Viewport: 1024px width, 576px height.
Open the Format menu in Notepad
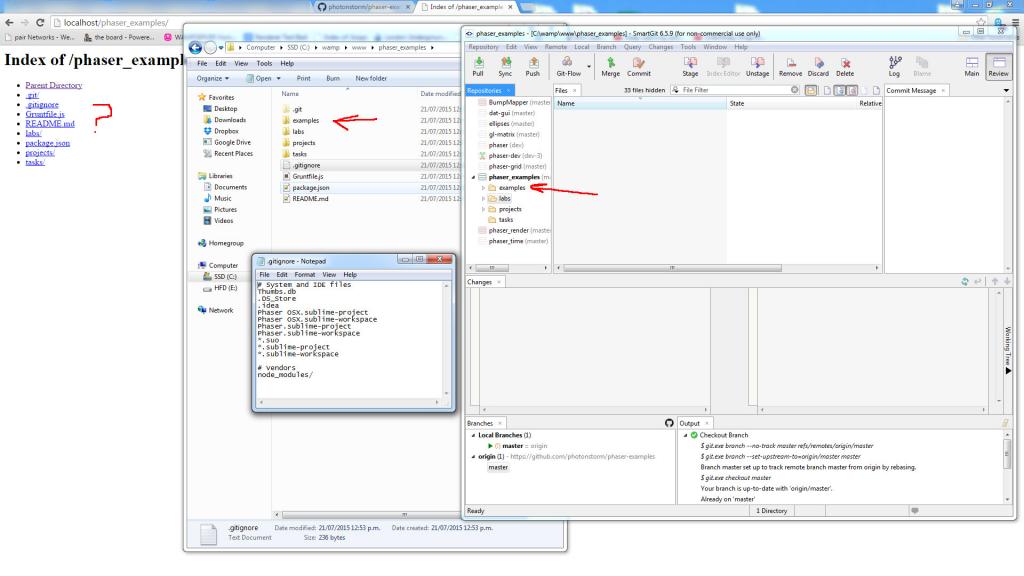[x=304, y=275]
